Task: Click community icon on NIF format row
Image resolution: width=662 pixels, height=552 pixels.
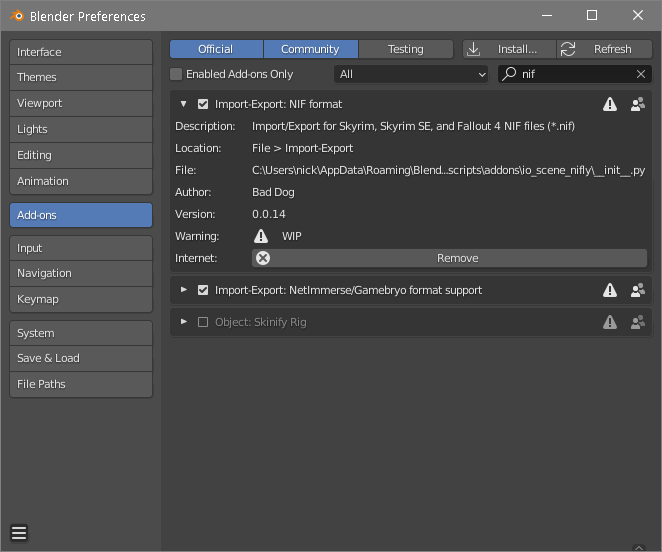Action: 638,104
